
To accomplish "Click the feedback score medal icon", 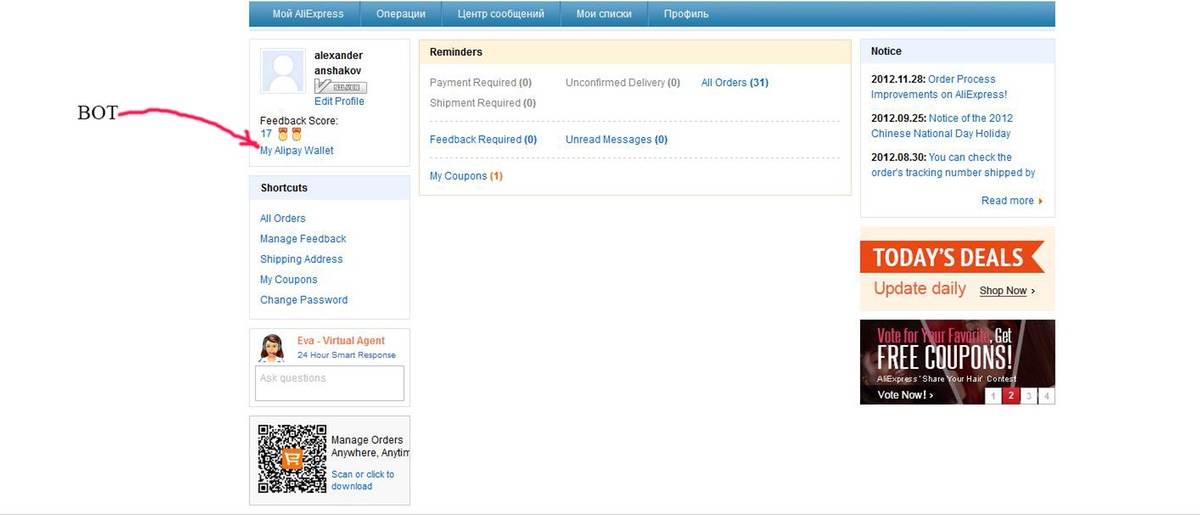I will 283,134.
